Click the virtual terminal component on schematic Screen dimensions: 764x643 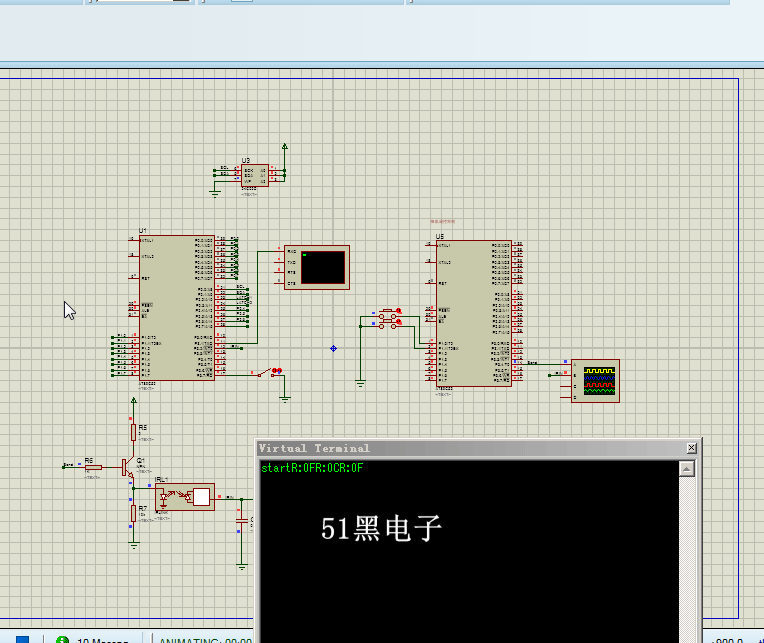(317, 267)
